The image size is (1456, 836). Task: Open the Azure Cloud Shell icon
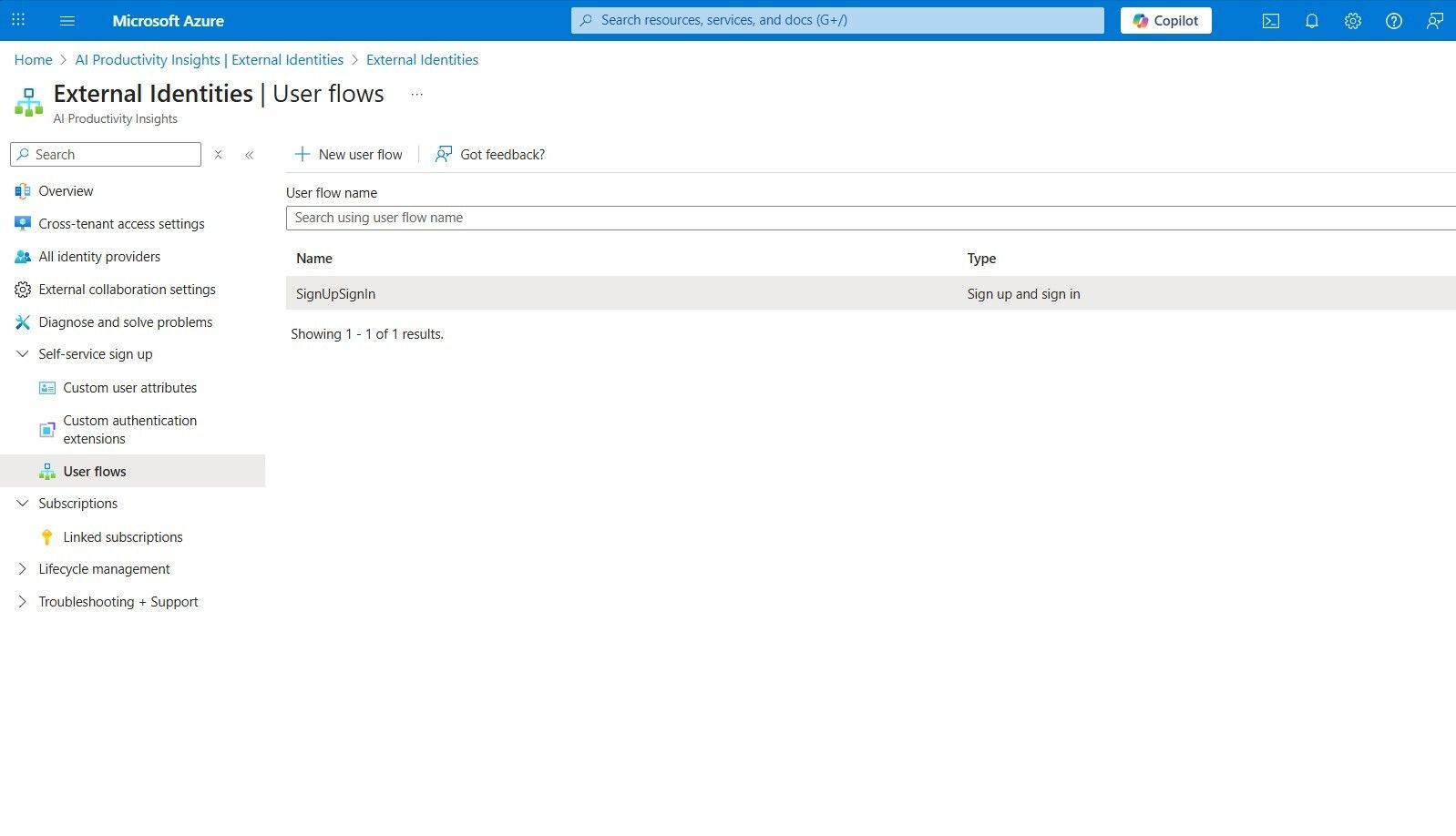(1270, 21)
